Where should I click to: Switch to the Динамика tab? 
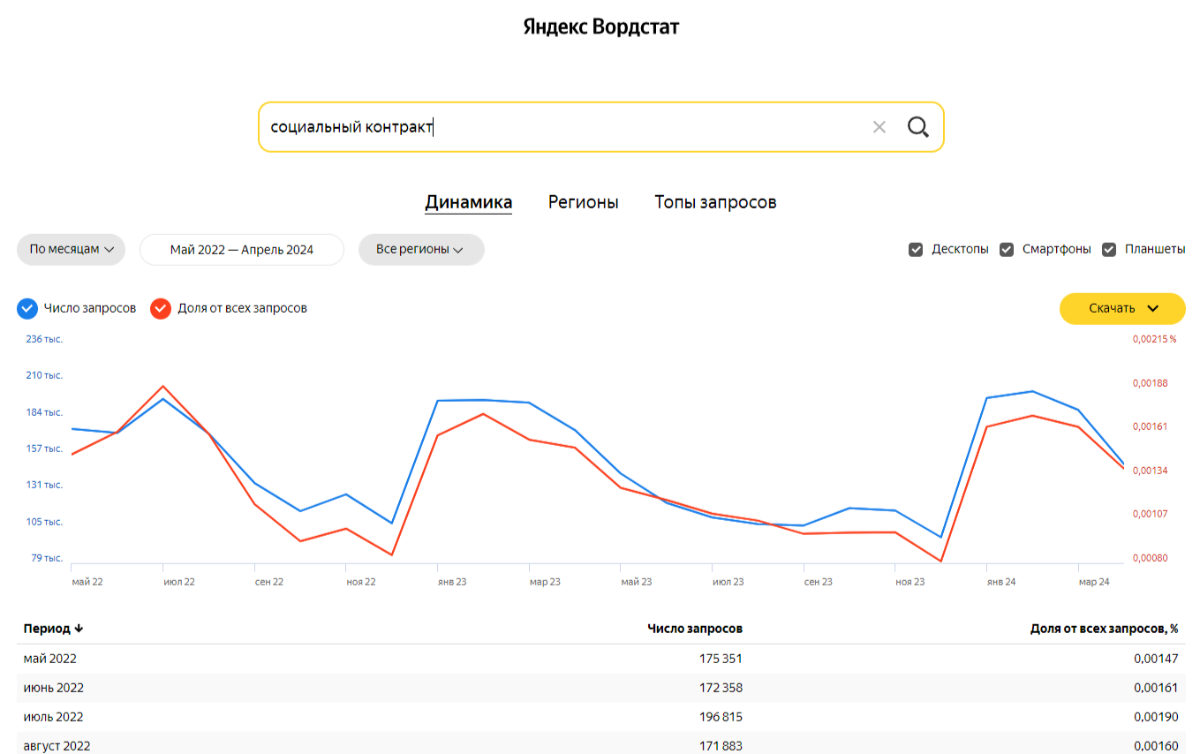(468, 202)
